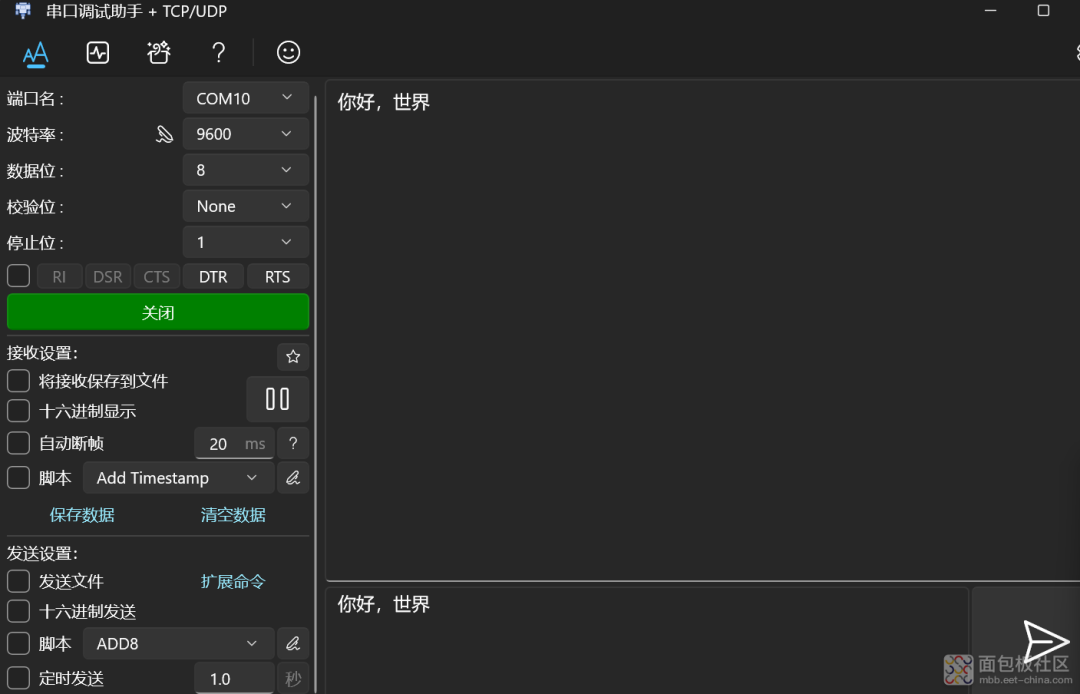The width and height of the screenshot is (1080, 694).
Task: Select the text mode AA icon
Action: pyautogui.click(x=35, y=53)
